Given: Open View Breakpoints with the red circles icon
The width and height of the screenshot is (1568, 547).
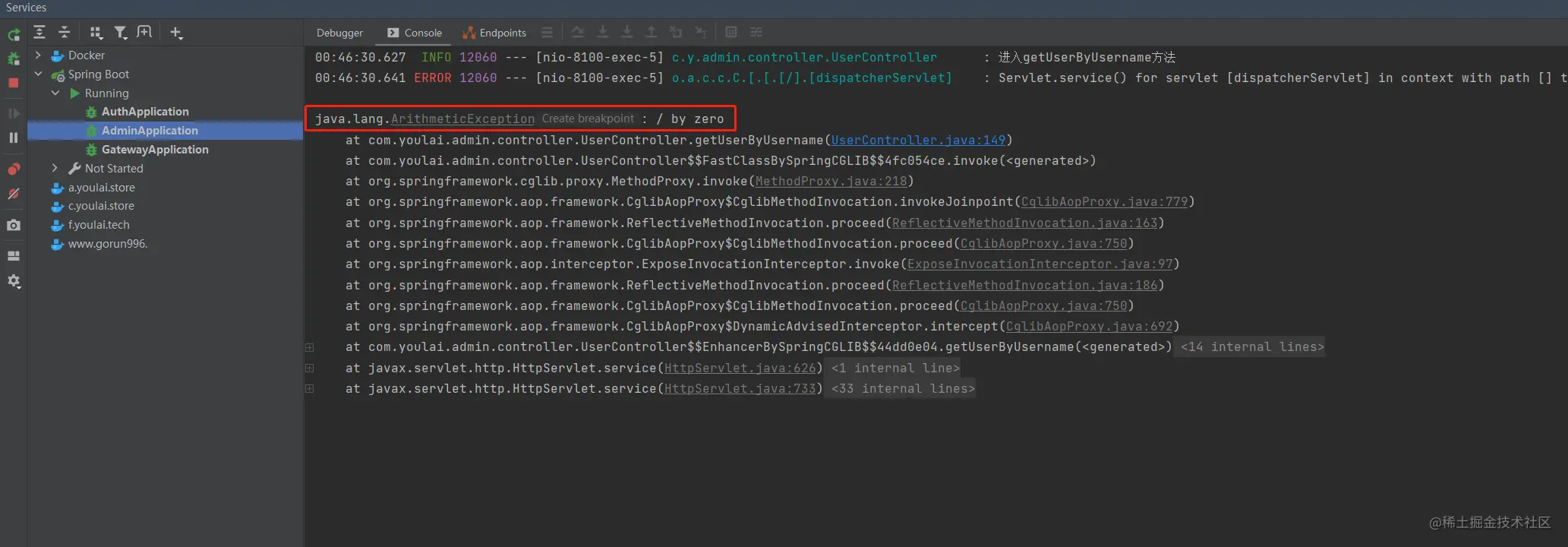Looking at the screenshot, I should [14, 169].
